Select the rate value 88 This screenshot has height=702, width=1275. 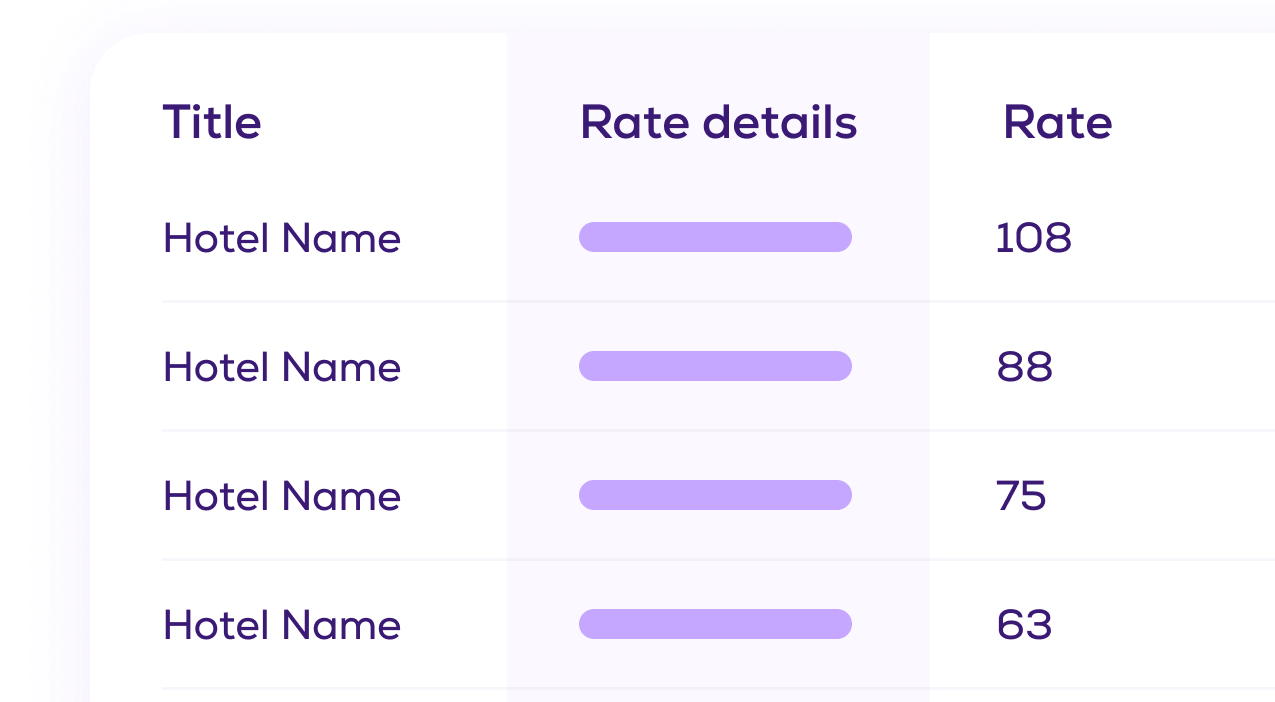[1024, 367]
